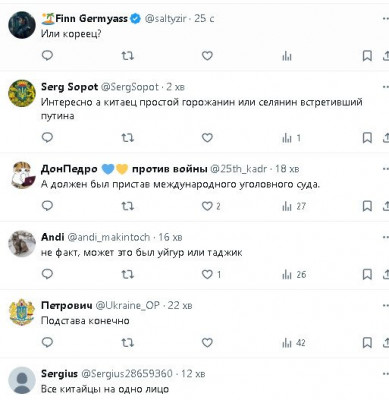Viewport: 389px width, 400px height.
Task: Bookmark Петрович's tweet
Action: [x=367, y=343]
